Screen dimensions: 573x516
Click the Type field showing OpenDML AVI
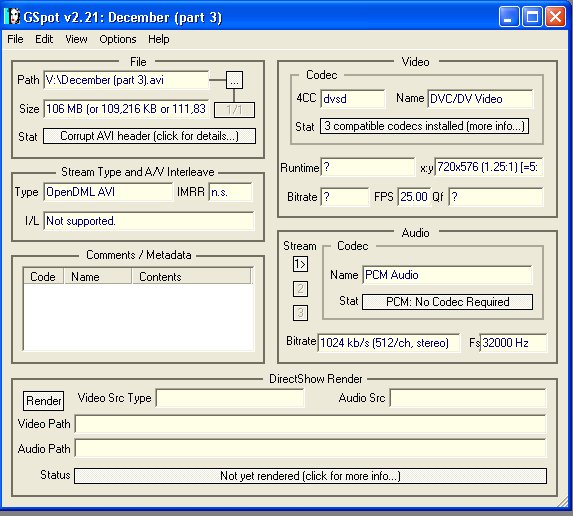pyautogui.click(x=108, y=192)
